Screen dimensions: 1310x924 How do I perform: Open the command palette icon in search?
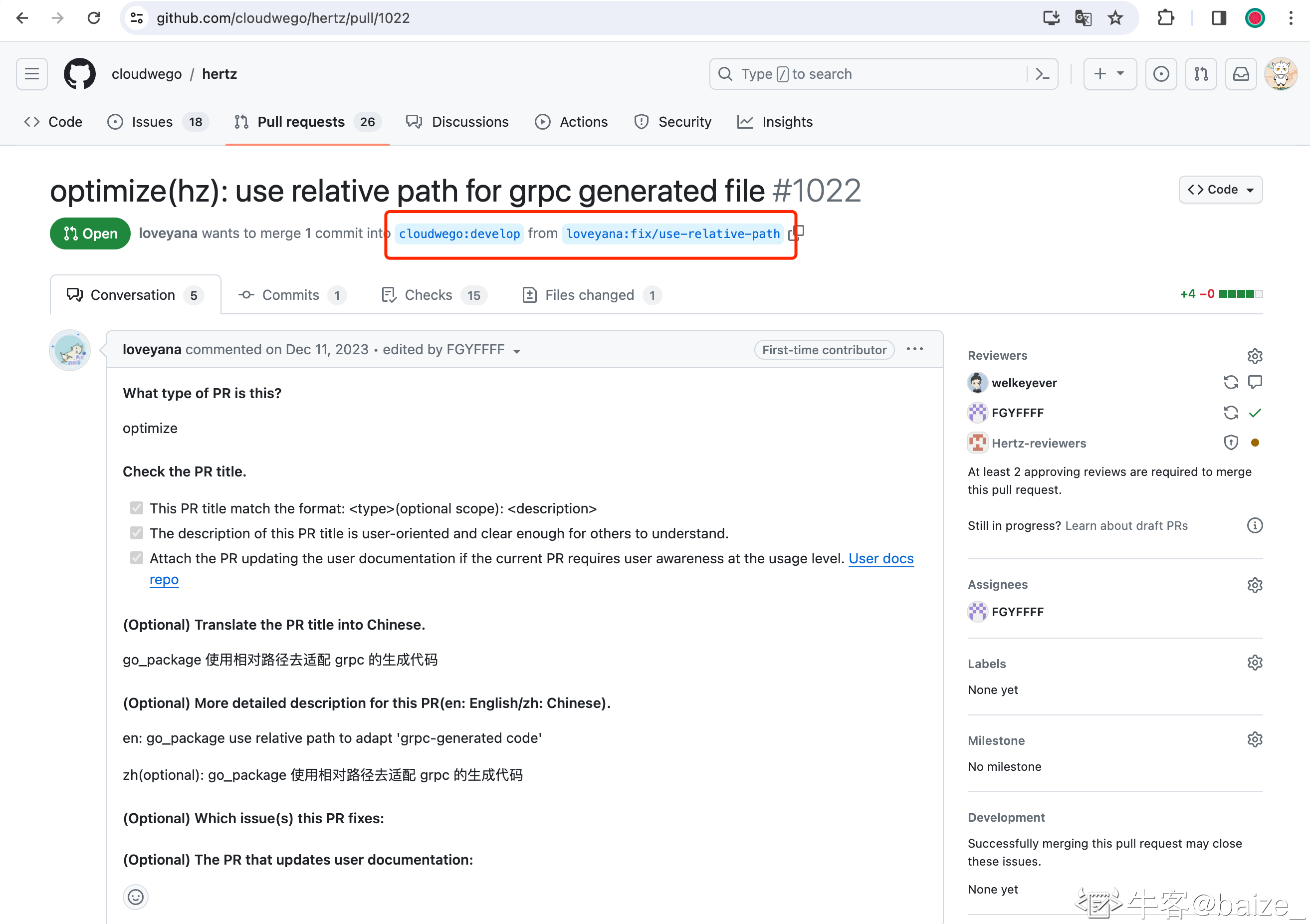(1043, 74)
